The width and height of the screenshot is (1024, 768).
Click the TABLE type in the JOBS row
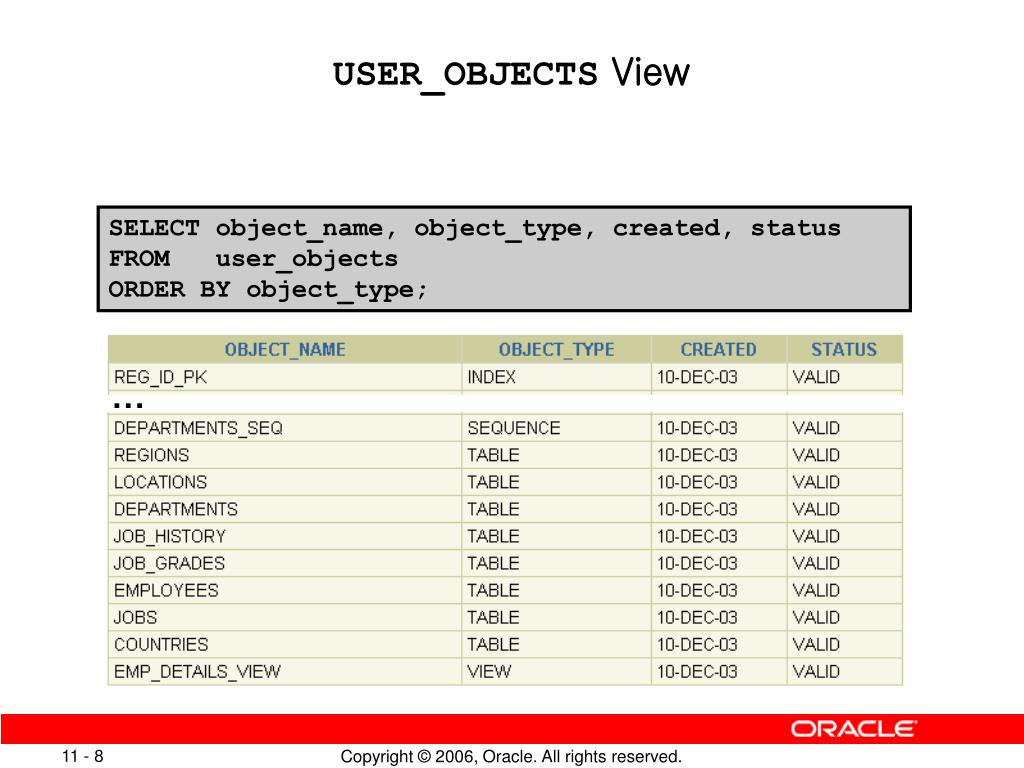pos(556,617)
